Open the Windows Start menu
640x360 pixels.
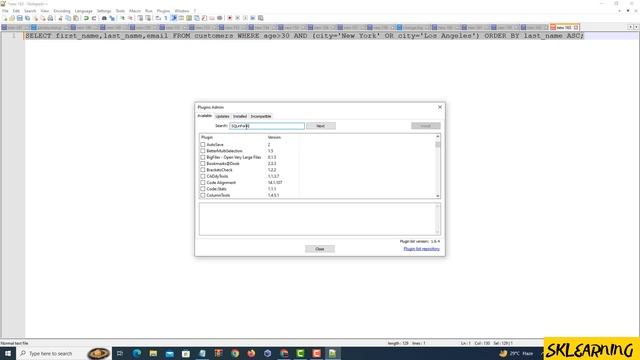(x=8, y=353)
